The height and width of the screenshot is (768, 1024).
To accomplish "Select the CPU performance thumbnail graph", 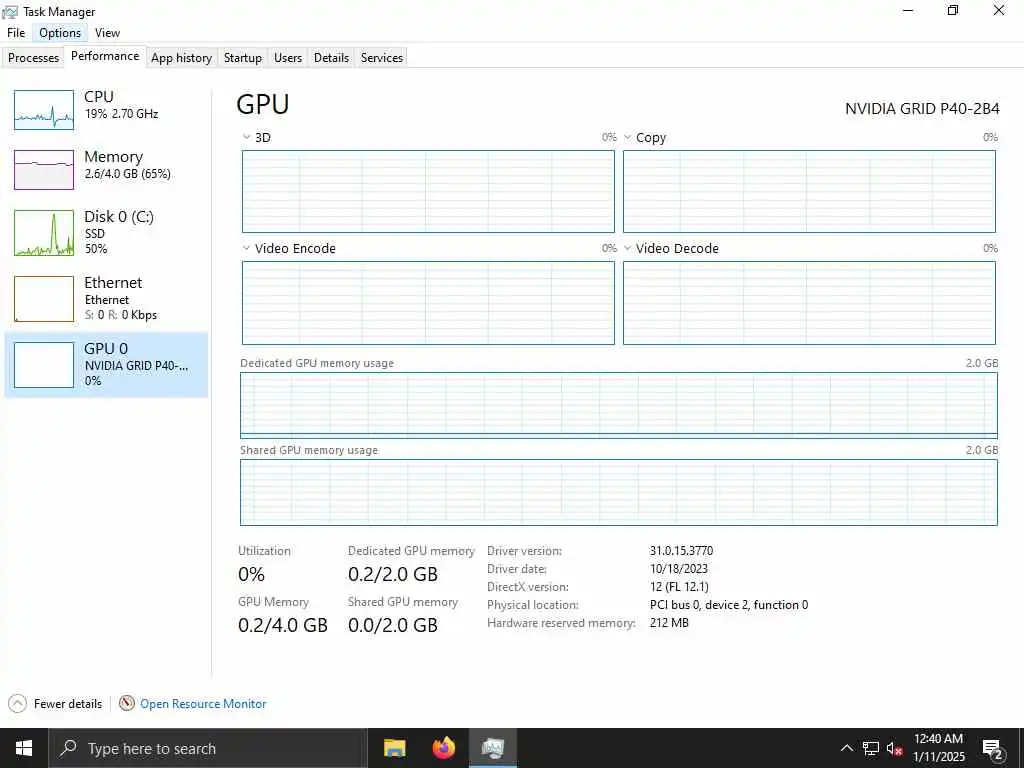I will (x=44, y=110).
